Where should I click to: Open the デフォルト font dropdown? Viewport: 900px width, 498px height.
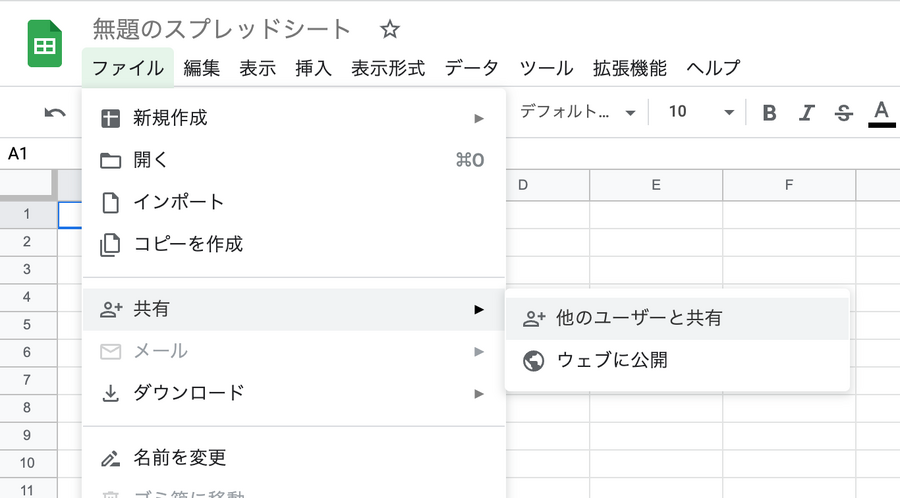577,112
